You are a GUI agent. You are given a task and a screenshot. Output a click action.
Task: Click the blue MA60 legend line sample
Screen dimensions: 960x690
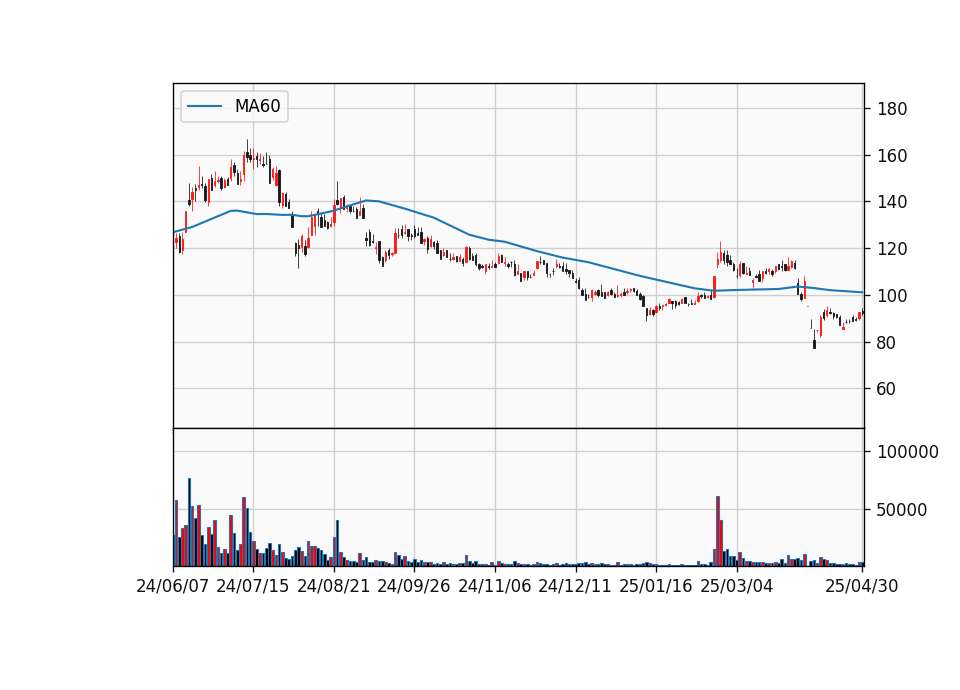(204, 106)
